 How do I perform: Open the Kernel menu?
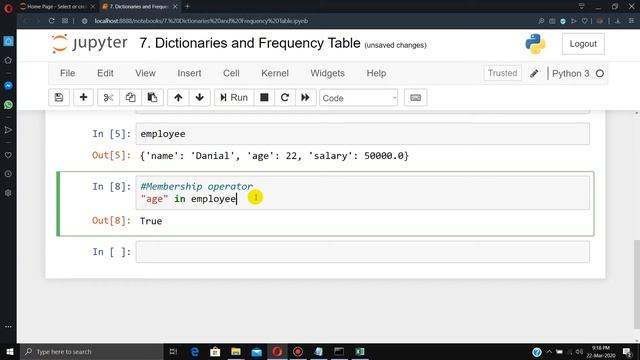(x=275, y=73)
